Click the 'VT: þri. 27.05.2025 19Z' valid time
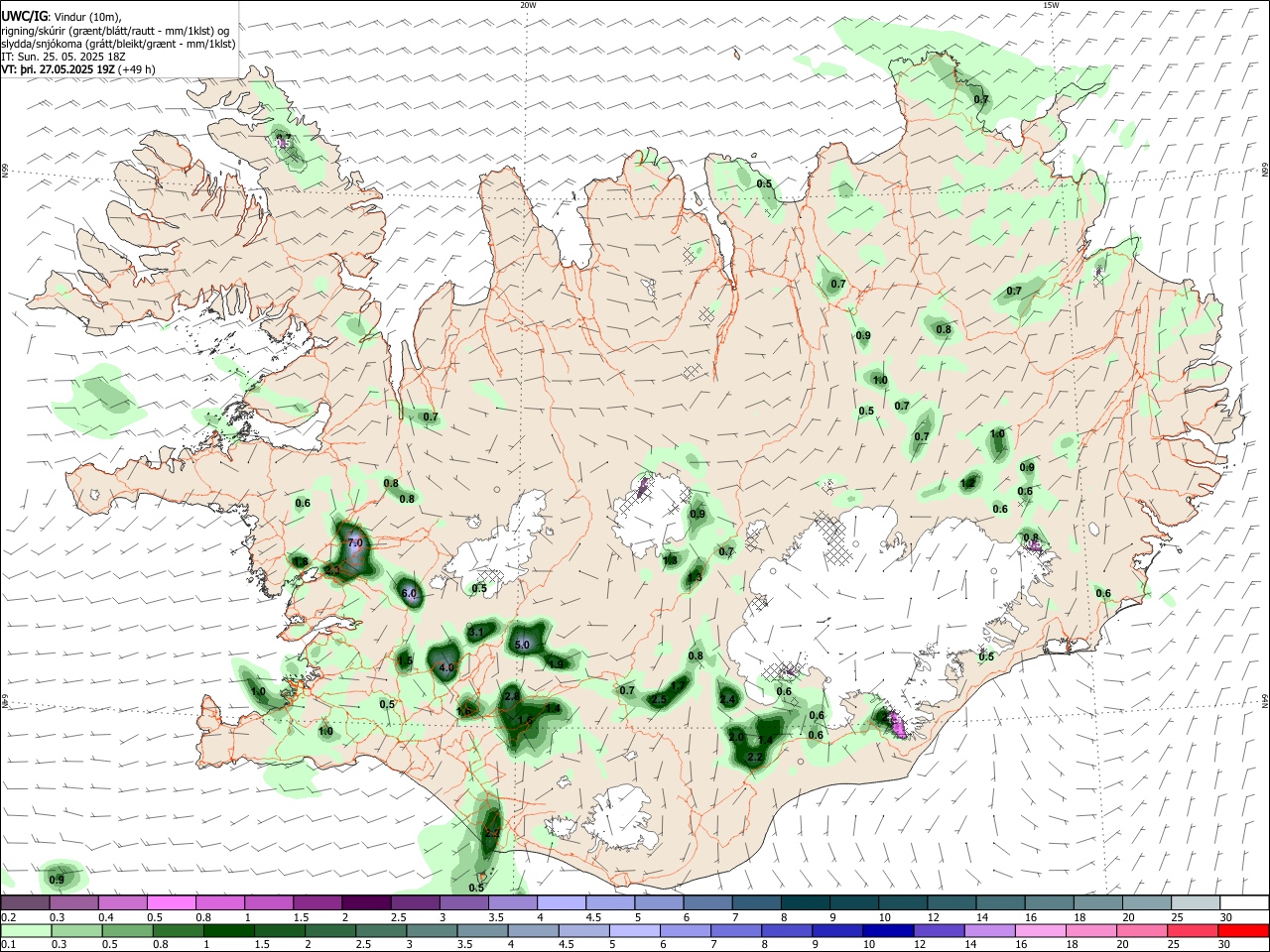This screenshot has width=1270, height=952. coord(59,69)
